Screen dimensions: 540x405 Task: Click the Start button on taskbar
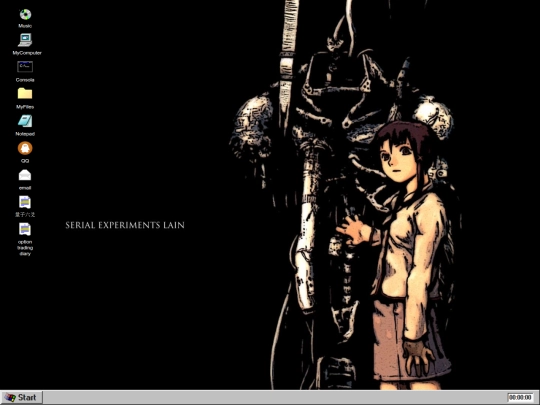pos(21,397)
